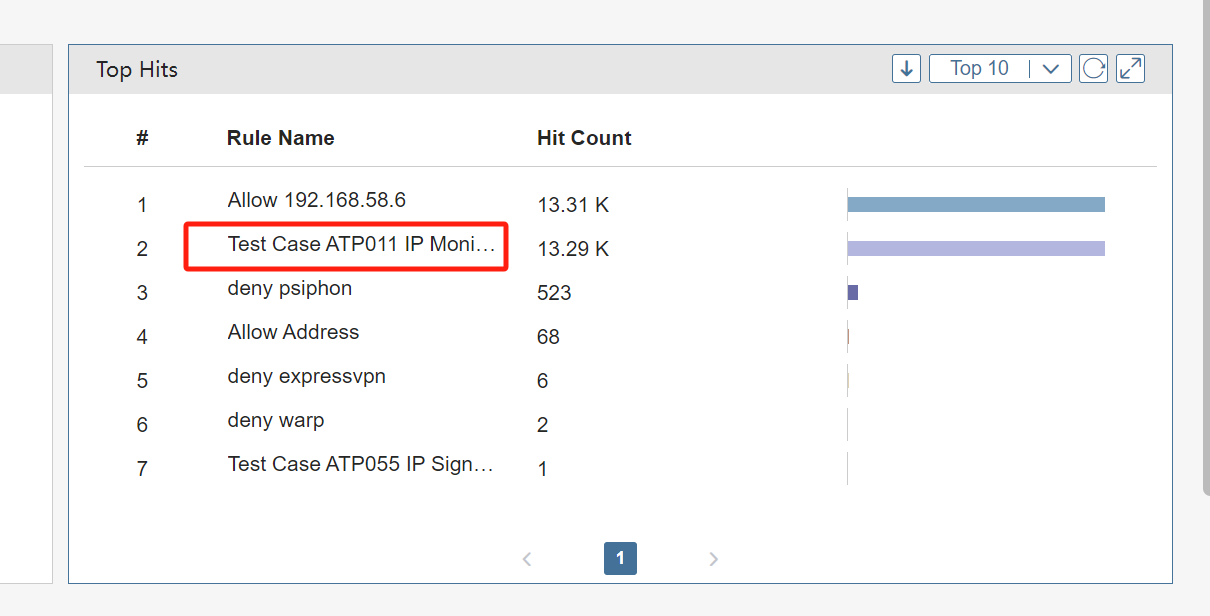Image resolution: width=1210 pixels, height=616 pixels.
Task: Click the blue bar for Allow 192.168.58.6
Action: point(975,204)
